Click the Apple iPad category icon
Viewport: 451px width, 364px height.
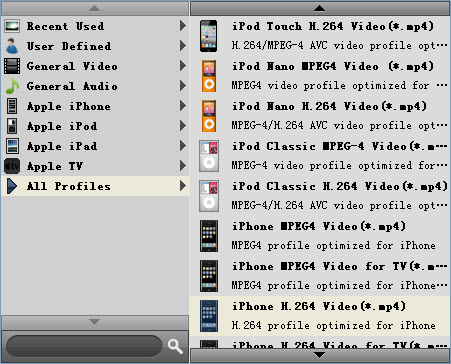[12, 146]
